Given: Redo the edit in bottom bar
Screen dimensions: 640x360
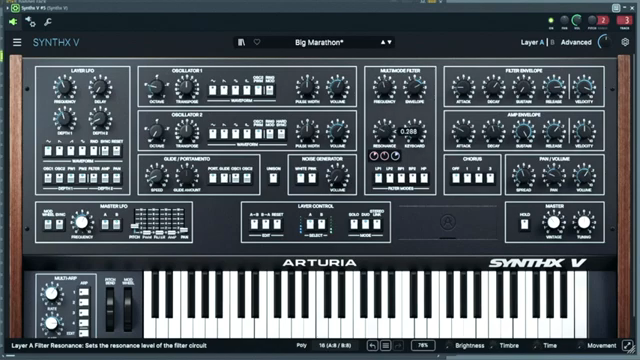Looking at the screenshot, I should pyautogui.click(x=398, y=346).
